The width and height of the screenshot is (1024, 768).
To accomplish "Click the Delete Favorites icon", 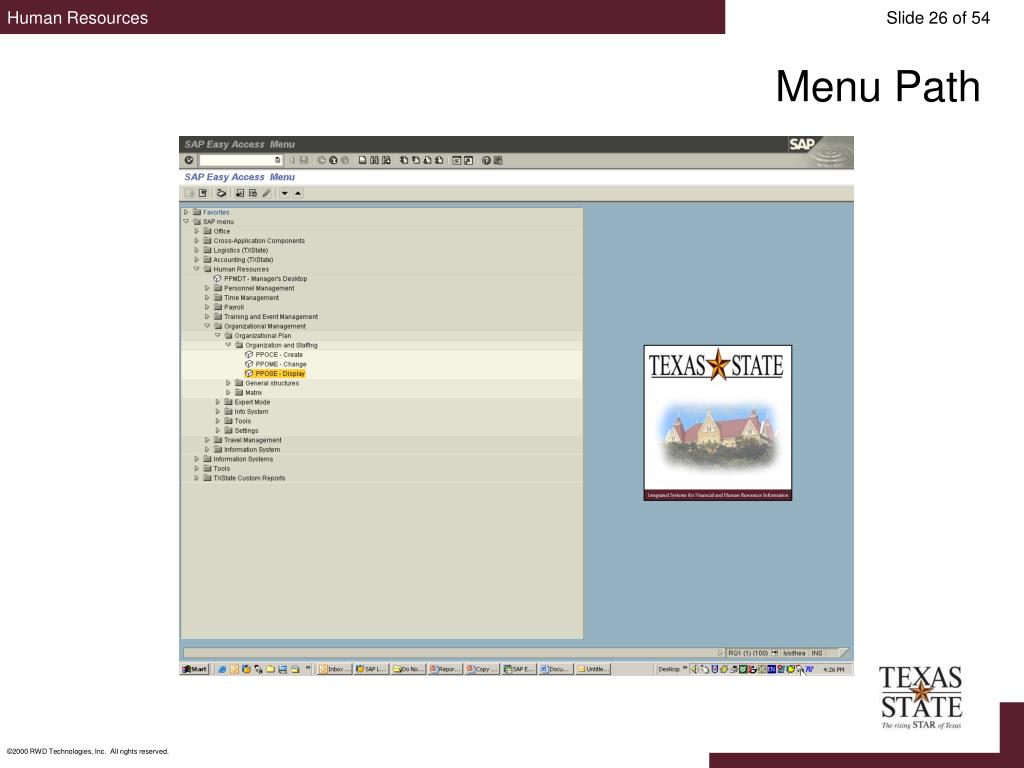I will tap(253, 193).
